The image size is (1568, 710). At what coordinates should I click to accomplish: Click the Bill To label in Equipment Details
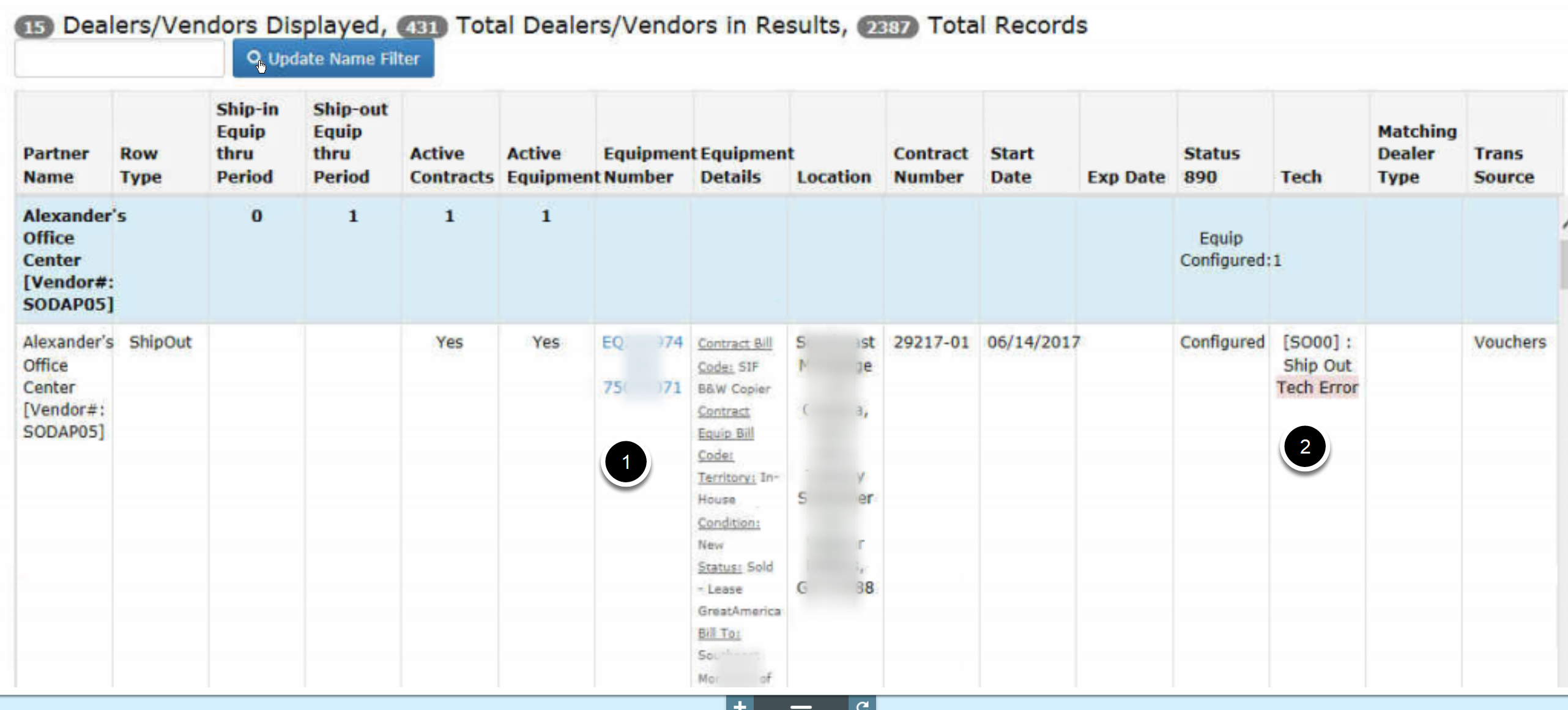pos(719,633)
